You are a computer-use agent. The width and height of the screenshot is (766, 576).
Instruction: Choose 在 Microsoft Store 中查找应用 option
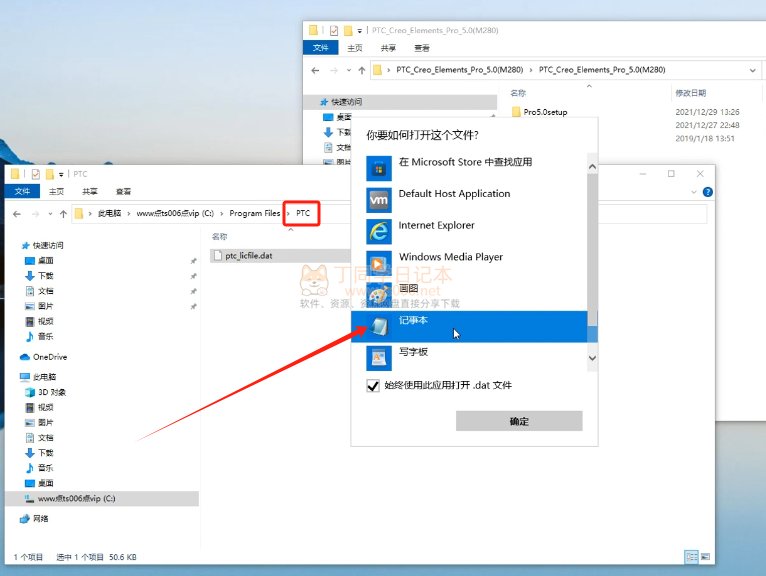pos(465,162)
